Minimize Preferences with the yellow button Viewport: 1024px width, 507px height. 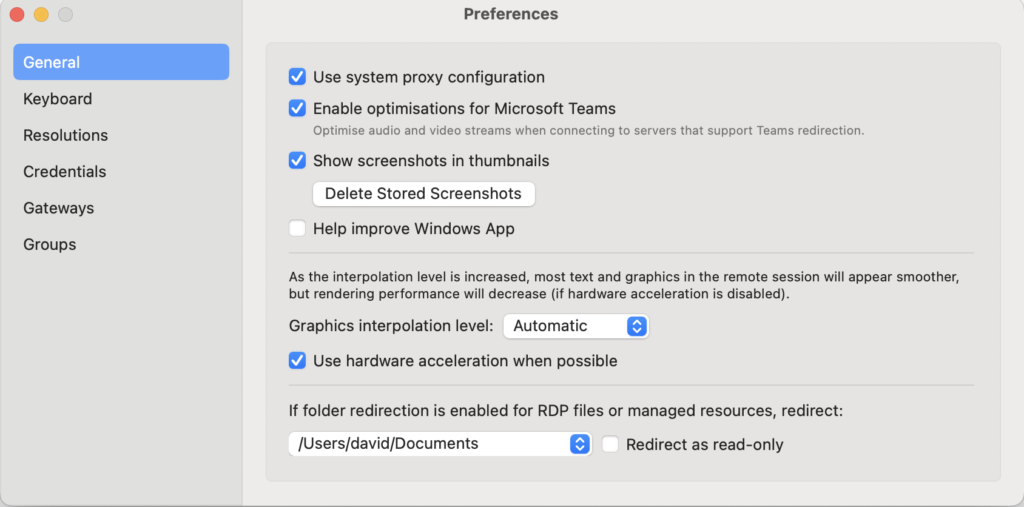41,14
